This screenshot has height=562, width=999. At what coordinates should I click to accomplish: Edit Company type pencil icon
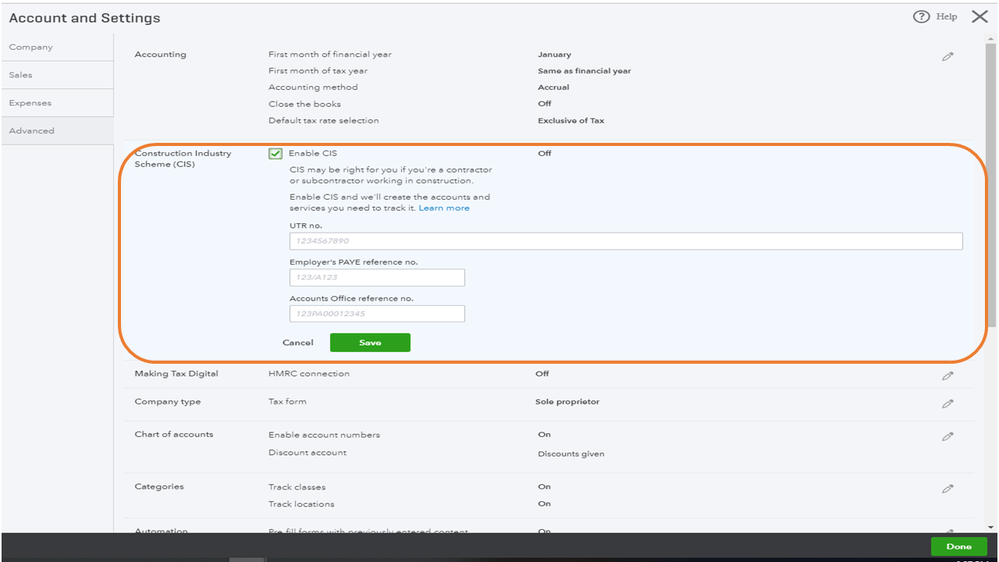coord(947,404)
